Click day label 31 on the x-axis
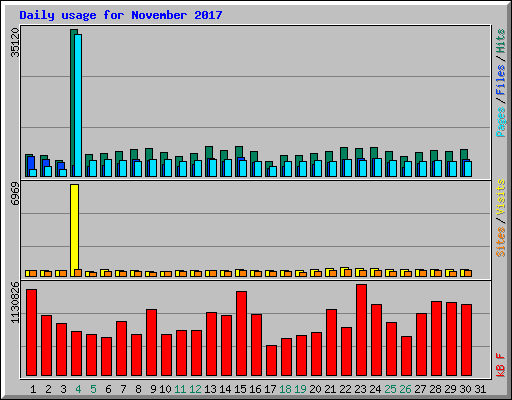The width and height of the screenshot is (512, 400). coord(480,389)
